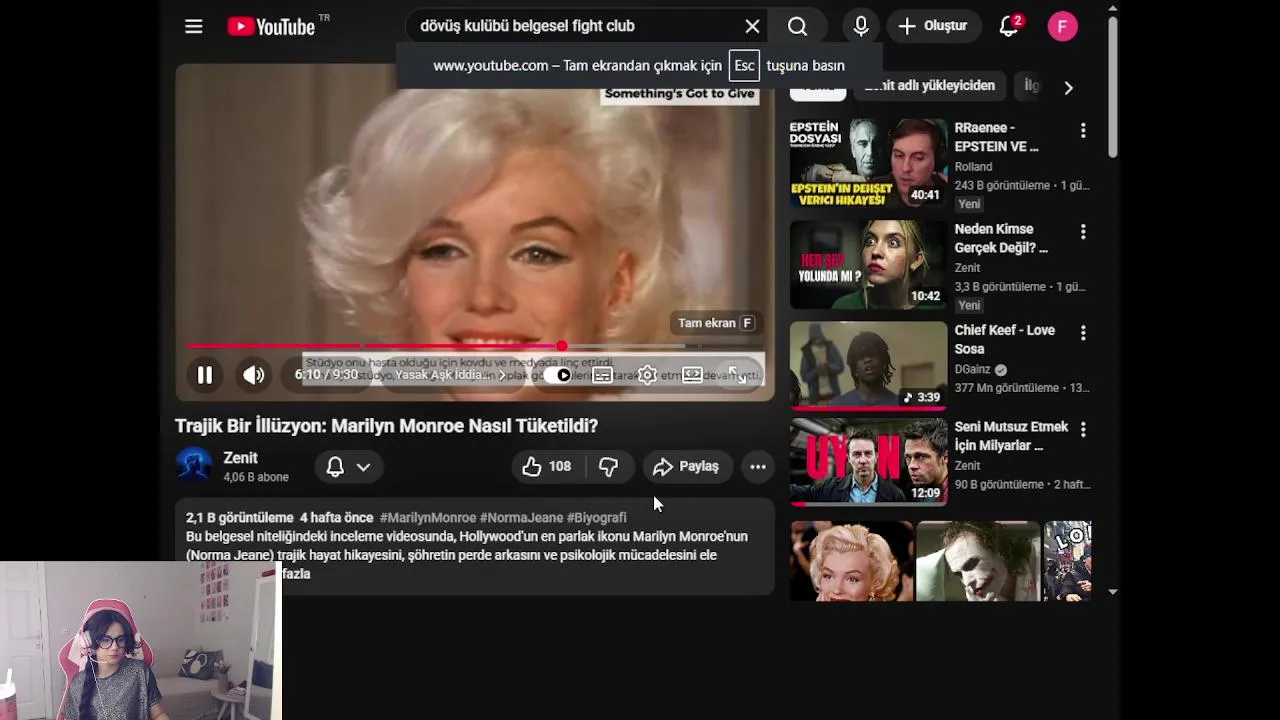Open the Joker suggested thumbnail
This screenshot has height=720, width=1280.
coord(978,561)
